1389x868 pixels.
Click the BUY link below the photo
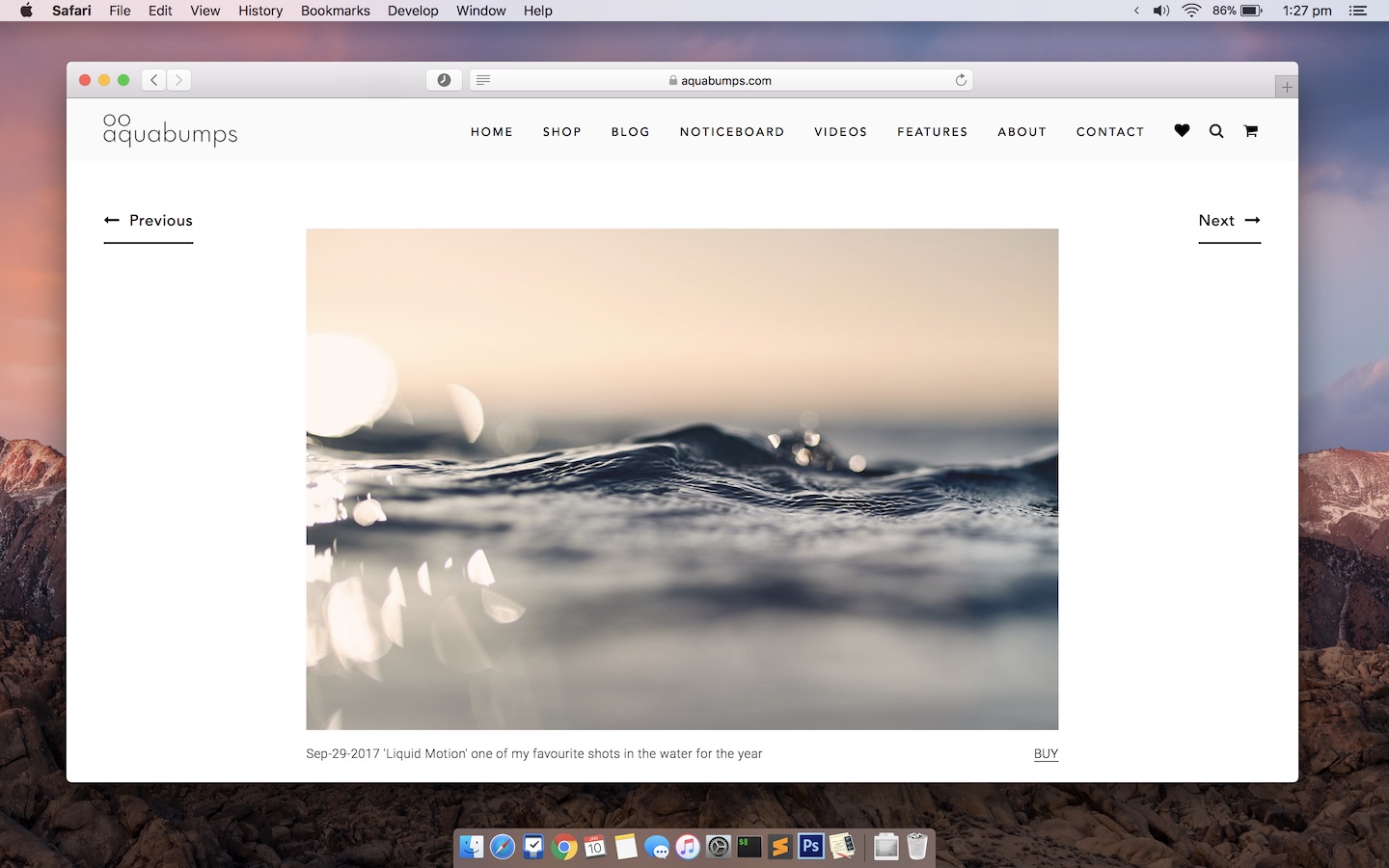pyautogui.click(x=1046, y=753)
